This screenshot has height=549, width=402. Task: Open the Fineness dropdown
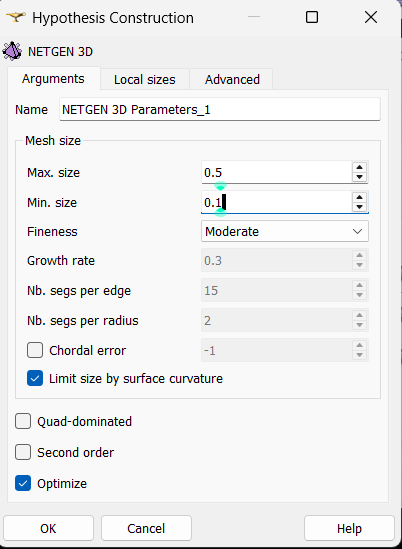[285, 231]
